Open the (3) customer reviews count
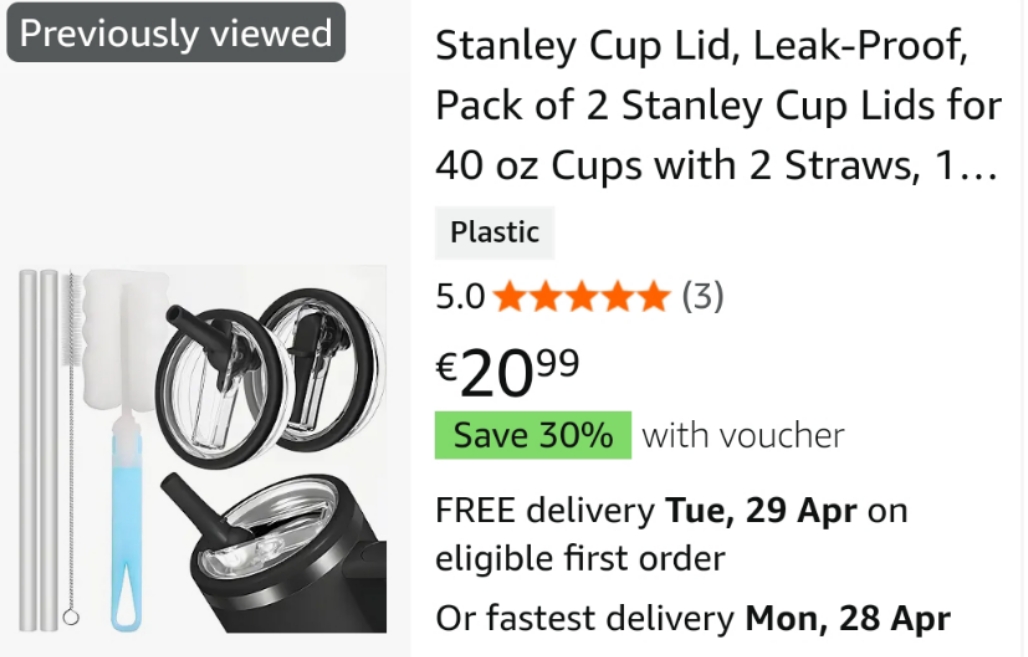The image size is (1028, 657). point(702,296)
